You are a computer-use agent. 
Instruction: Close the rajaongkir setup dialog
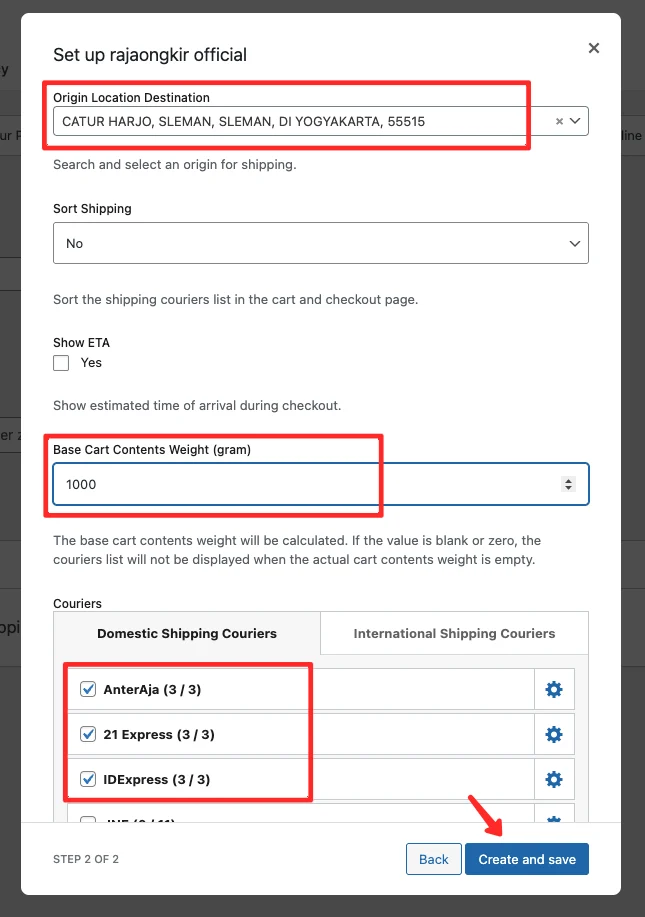[x=593, y=48]
